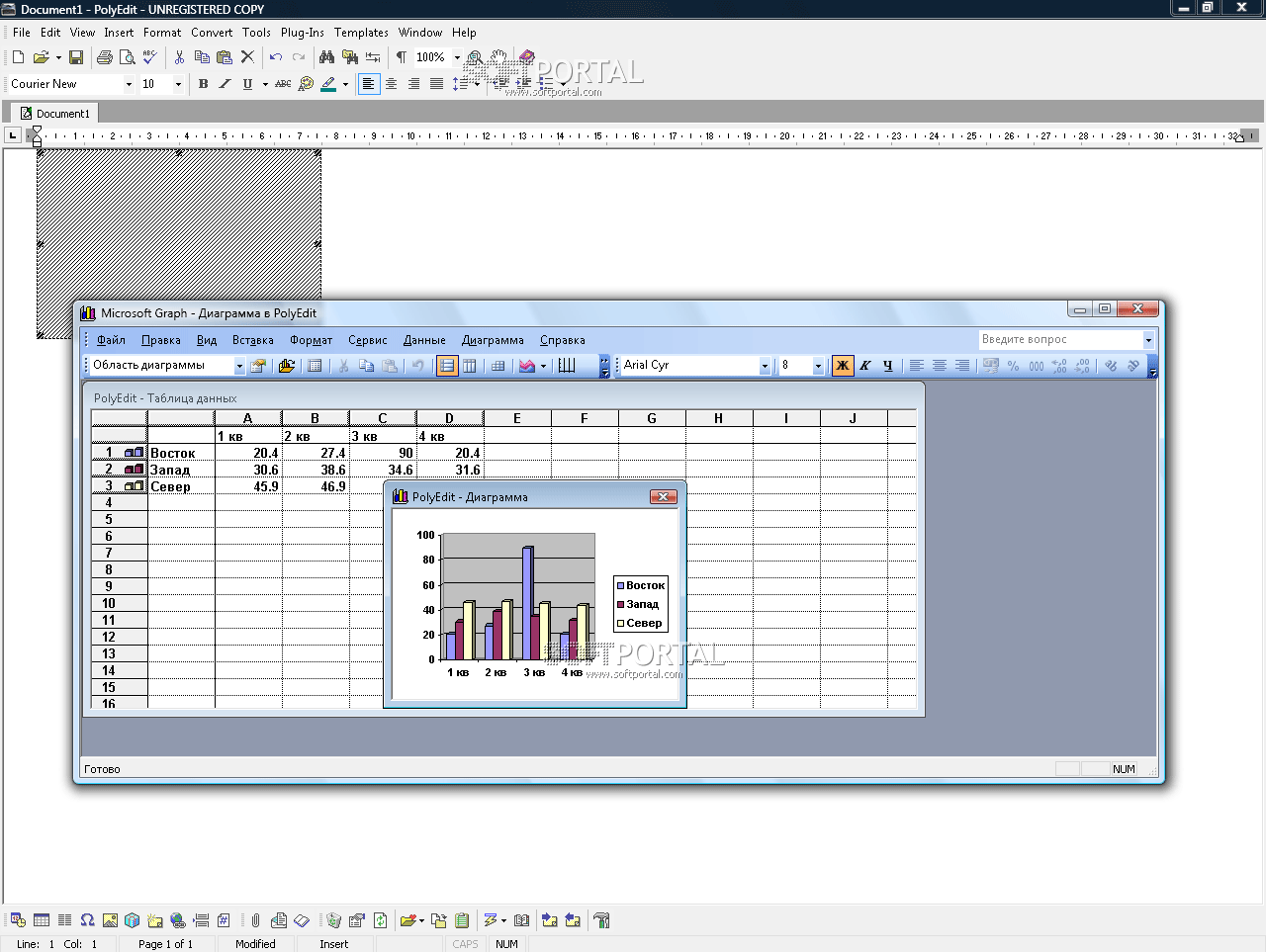Toggle bold (Ж) in Microsoft Graph

click(843, 366)
